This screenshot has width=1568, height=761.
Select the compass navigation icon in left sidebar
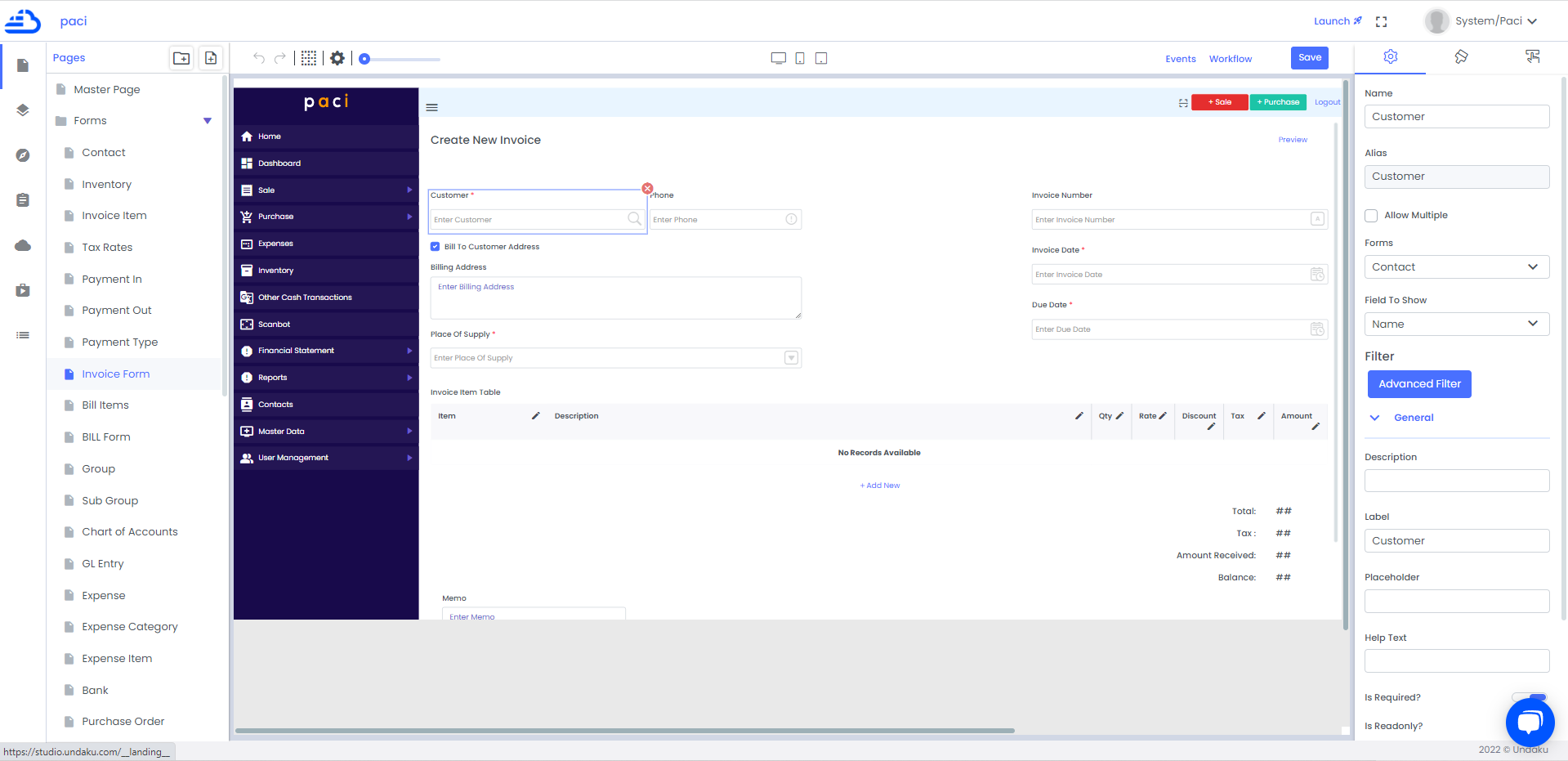point(22,155)
